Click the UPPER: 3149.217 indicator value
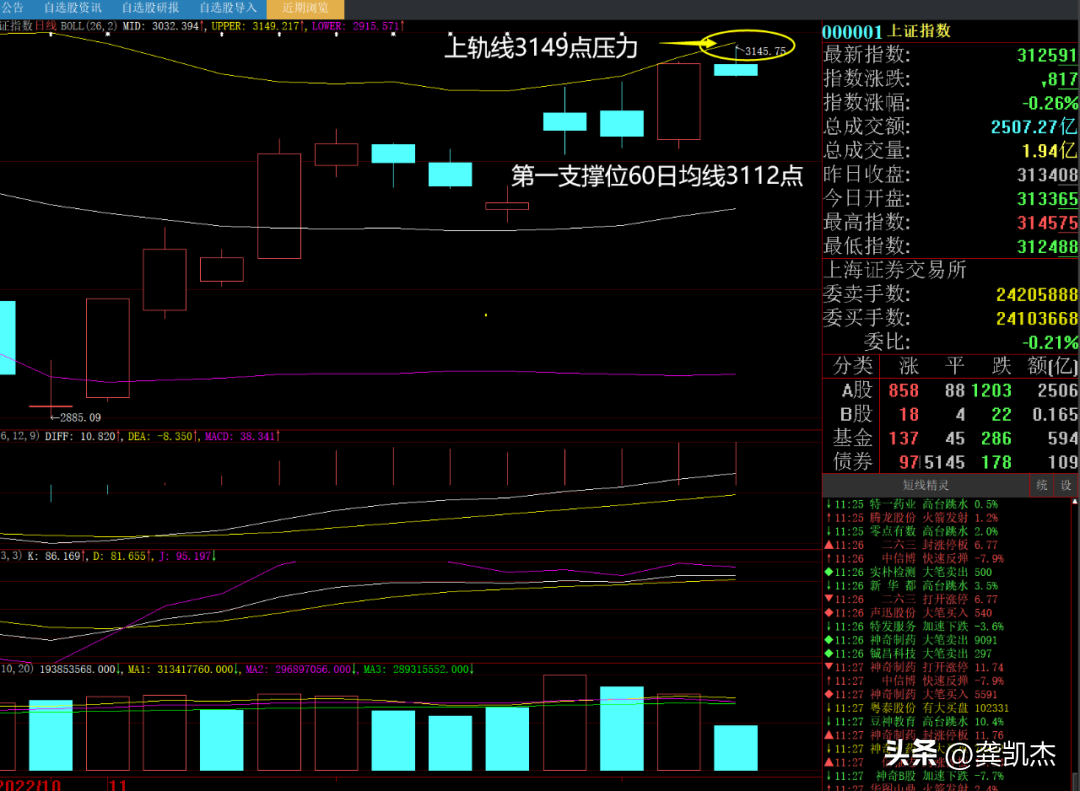The height and width of the screenshot is (791, 1080). pos(257,26)
